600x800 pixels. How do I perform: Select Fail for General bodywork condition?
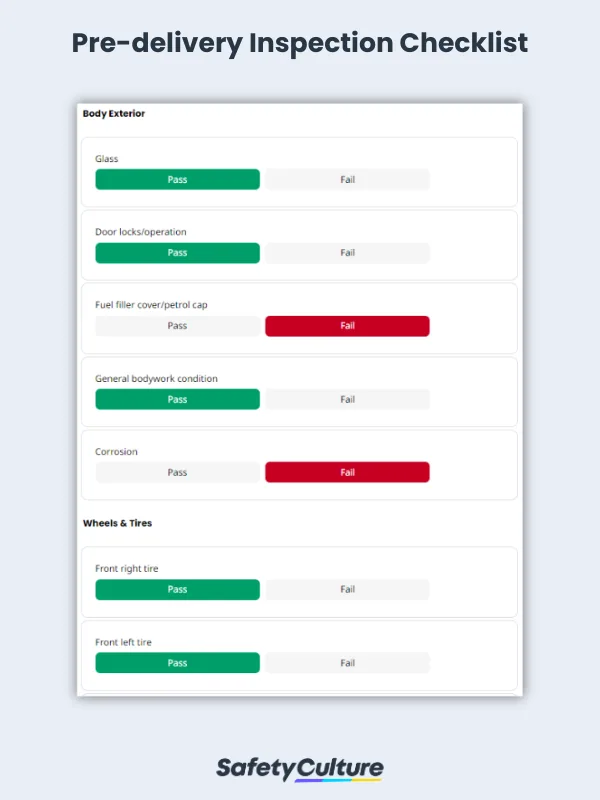click(347, 399)
